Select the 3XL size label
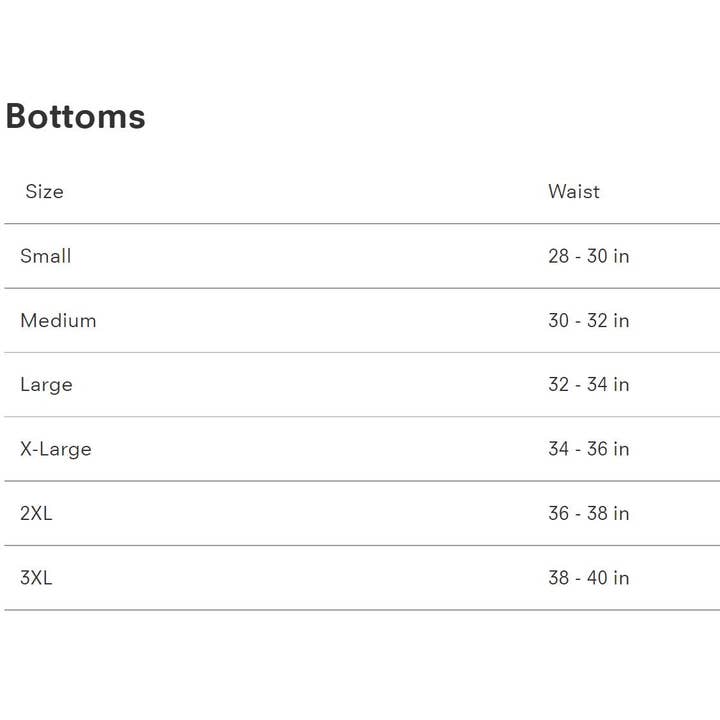Viewport: 720px width, 720px height. point(36,578)
